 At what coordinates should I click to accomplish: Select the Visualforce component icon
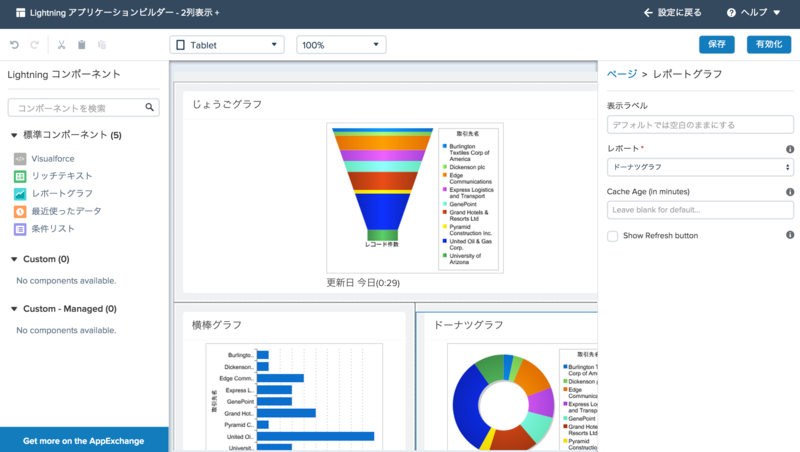click(x=20, y=159)
